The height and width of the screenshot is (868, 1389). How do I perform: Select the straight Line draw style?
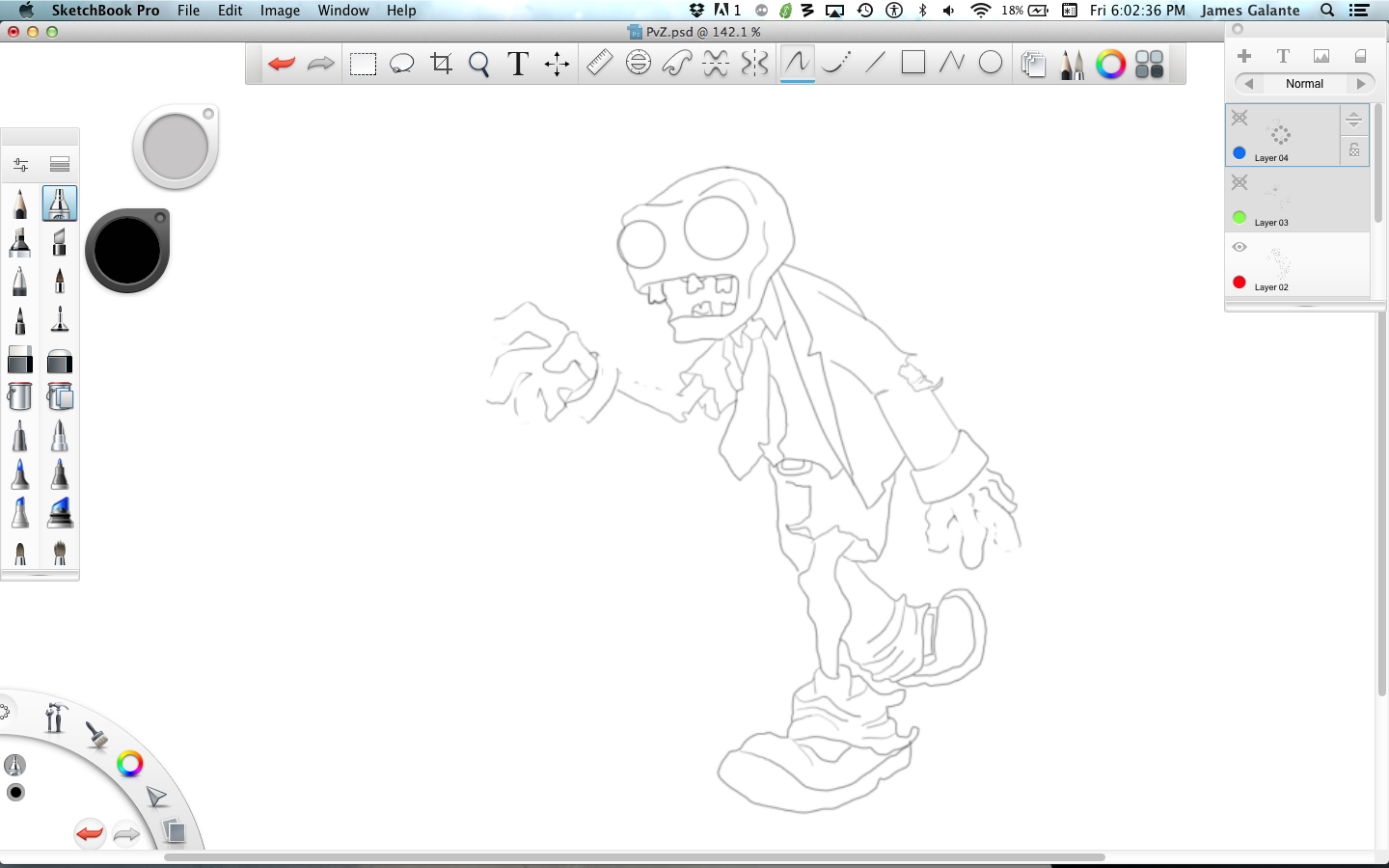click(875, 64)
